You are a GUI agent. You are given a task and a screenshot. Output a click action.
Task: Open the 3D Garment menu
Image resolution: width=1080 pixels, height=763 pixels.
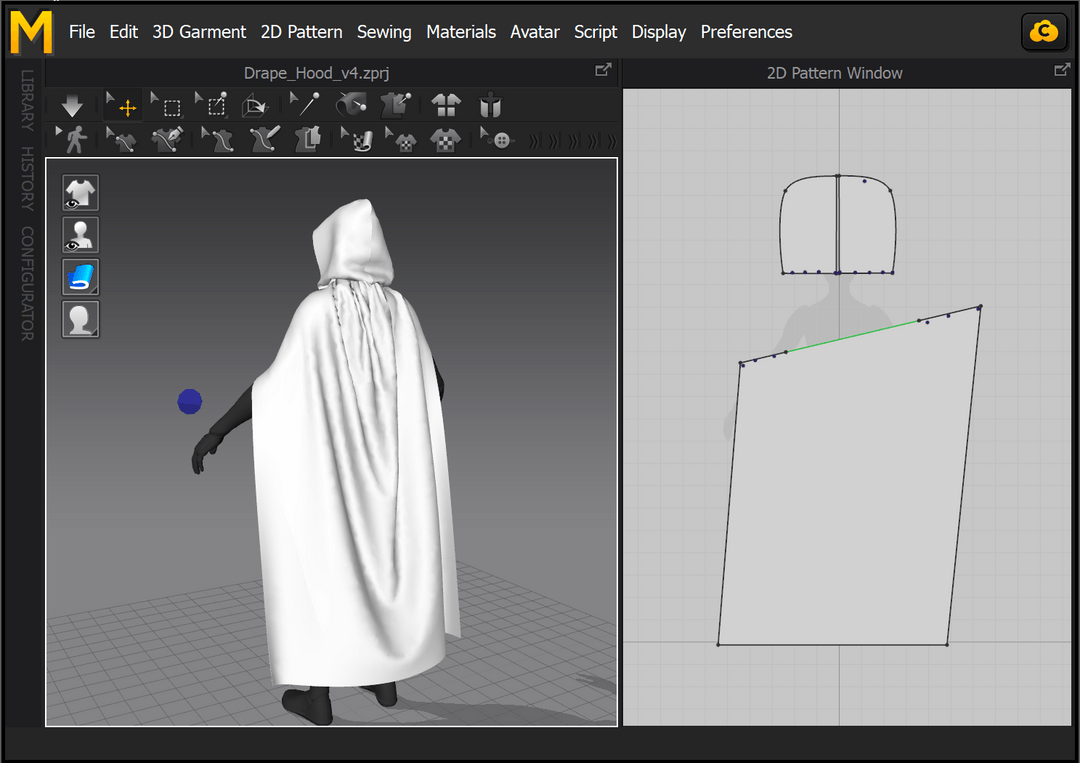[x=199, y=31]
